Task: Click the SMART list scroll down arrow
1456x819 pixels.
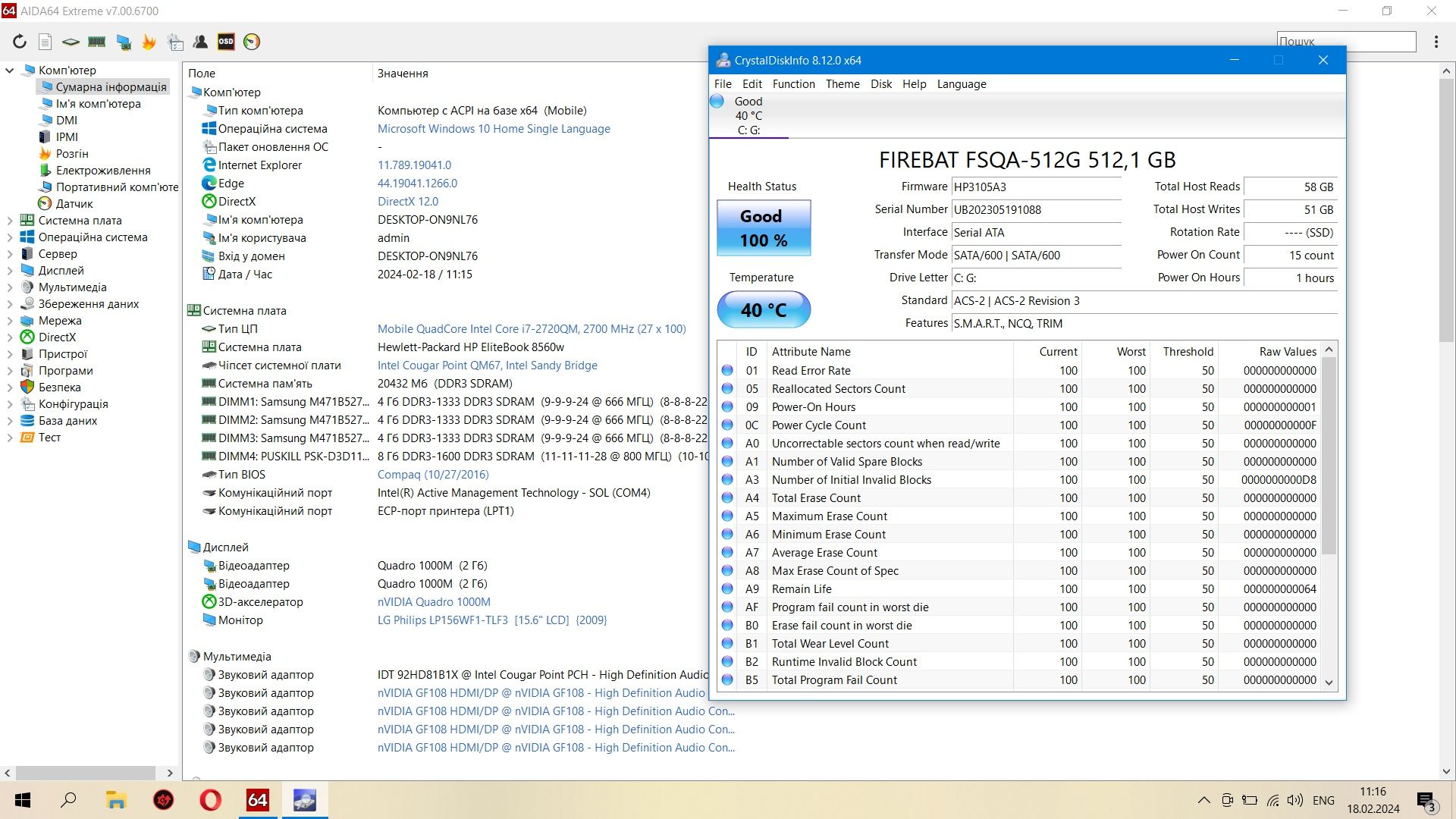Action: [1329, 682]
